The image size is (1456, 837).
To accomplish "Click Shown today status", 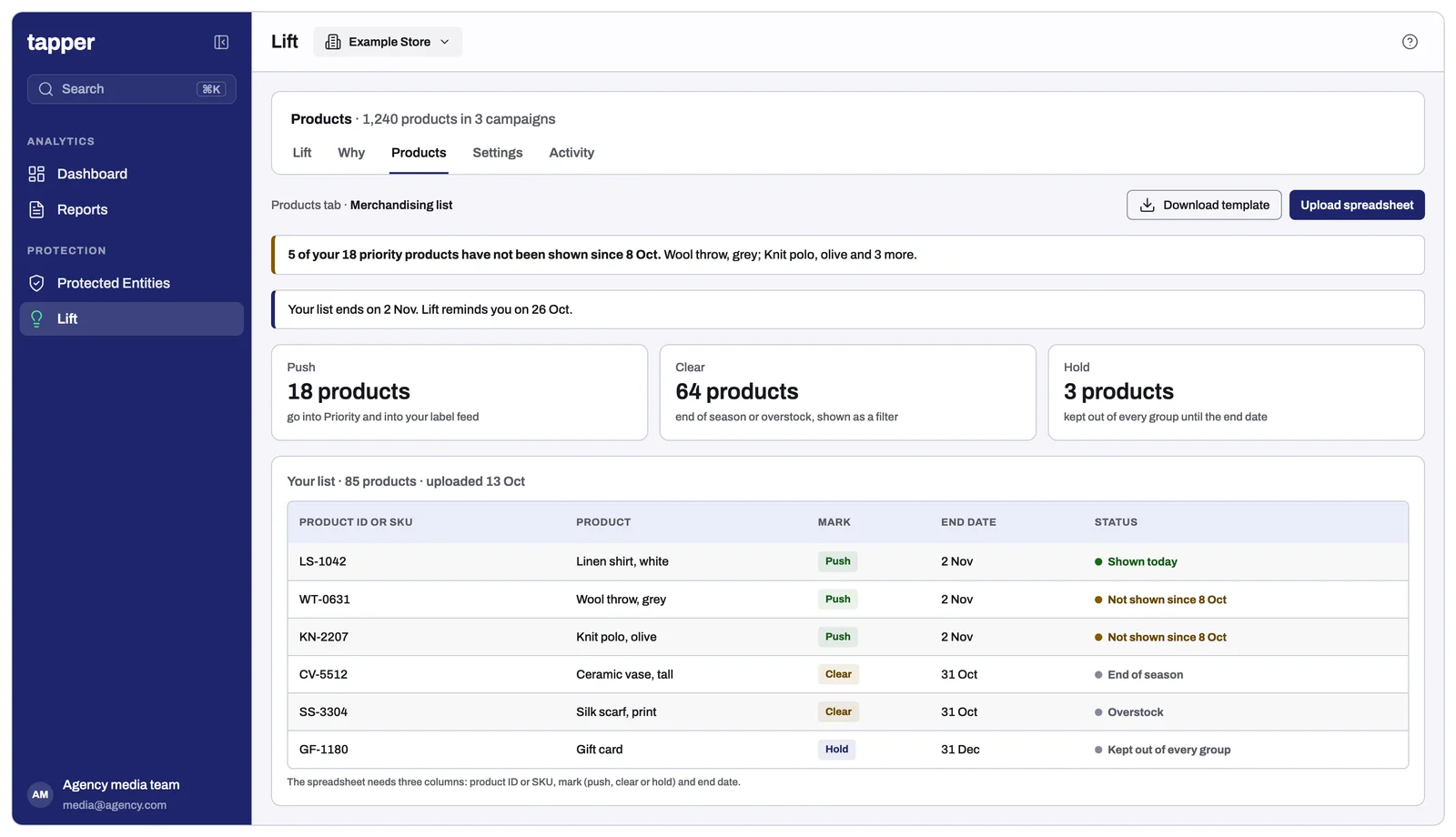I will point(1136,562).
